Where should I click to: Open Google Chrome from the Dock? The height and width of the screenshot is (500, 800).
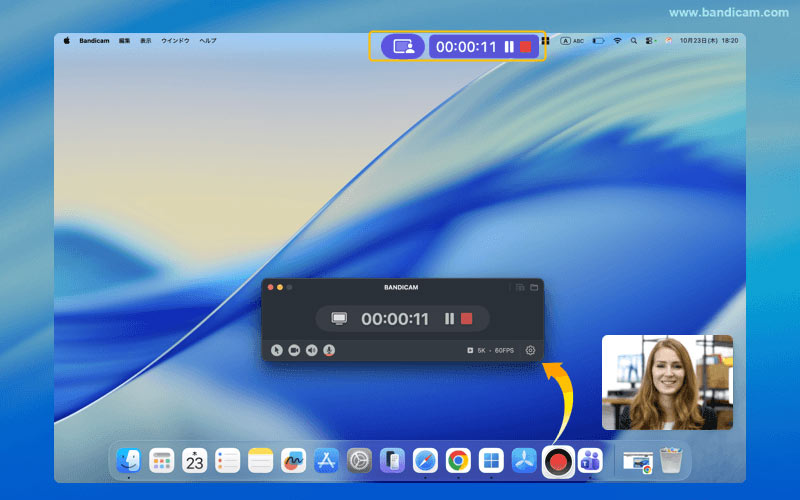point(458,461)
